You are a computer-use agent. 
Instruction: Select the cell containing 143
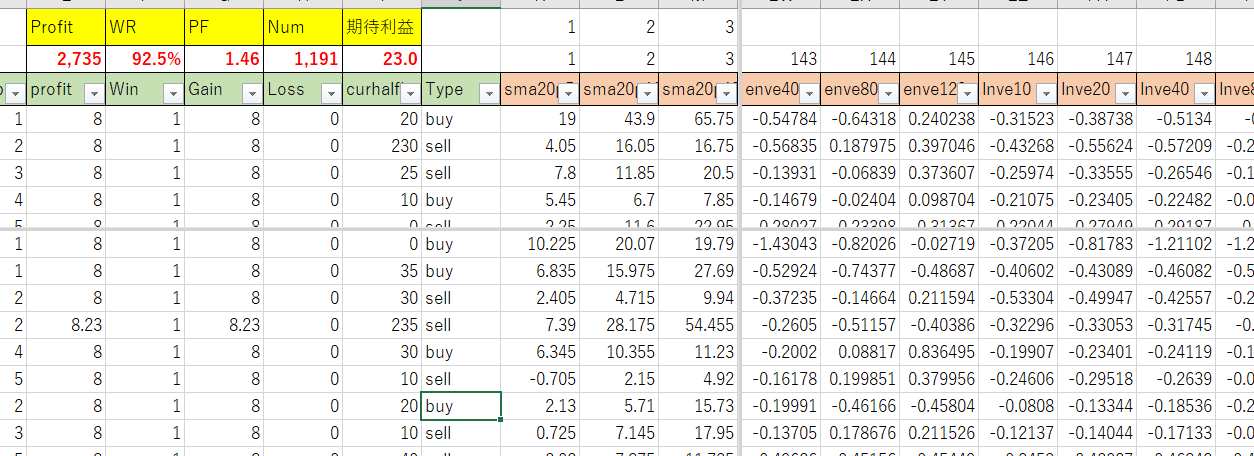click(781, 59)
